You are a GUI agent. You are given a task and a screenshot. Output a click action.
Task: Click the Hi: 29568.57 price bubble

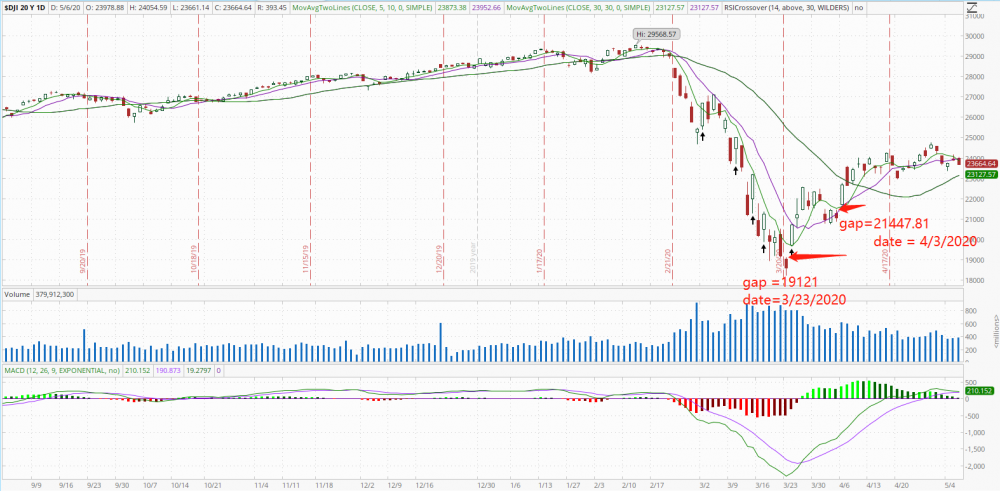(657, 34)
